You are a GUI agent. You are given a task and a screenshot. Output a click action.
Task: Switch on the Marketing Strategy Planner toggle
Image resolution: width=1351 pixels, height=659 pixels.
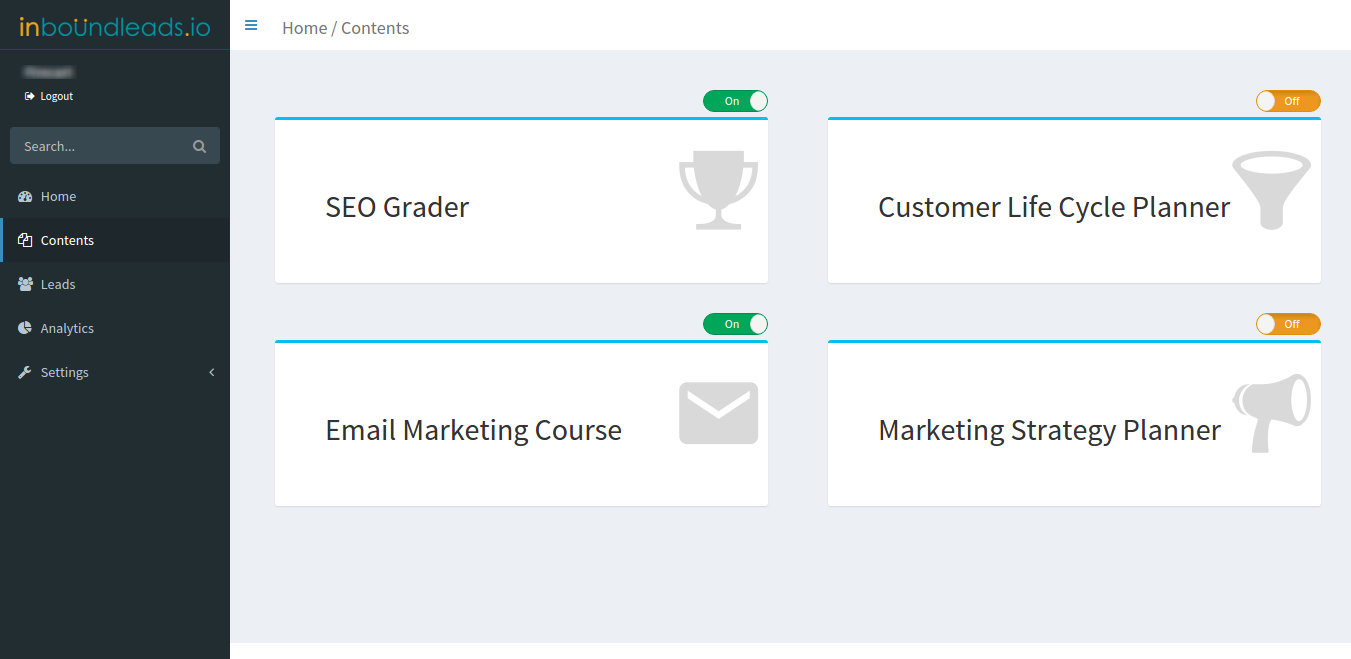(1288, 324)
